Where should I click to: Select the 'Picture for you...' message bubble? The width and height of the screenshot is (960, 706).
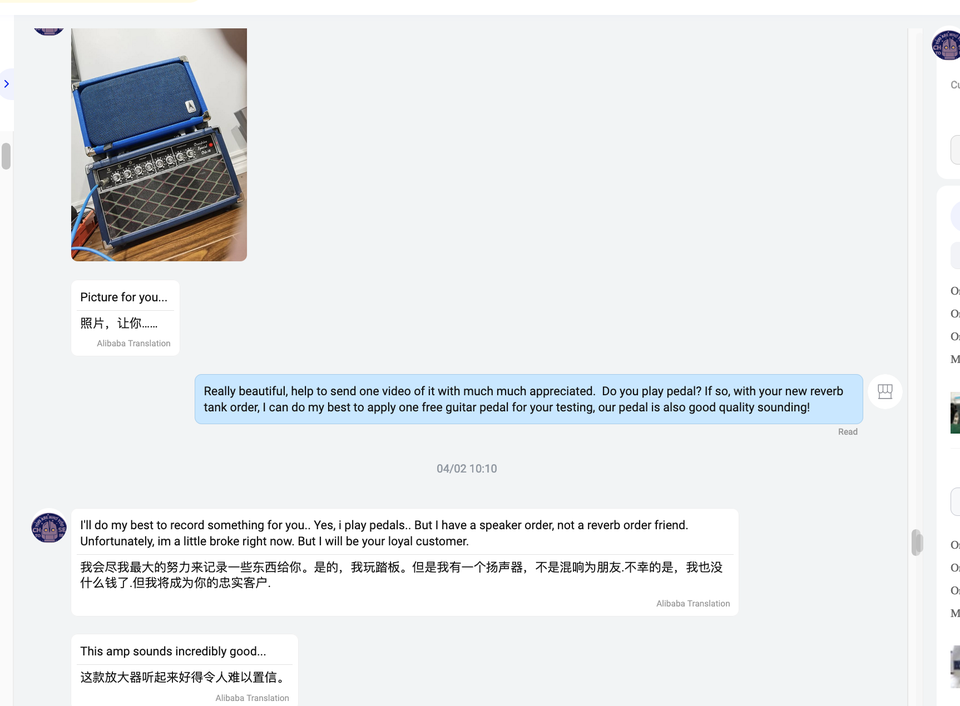(x=126, y=318)
